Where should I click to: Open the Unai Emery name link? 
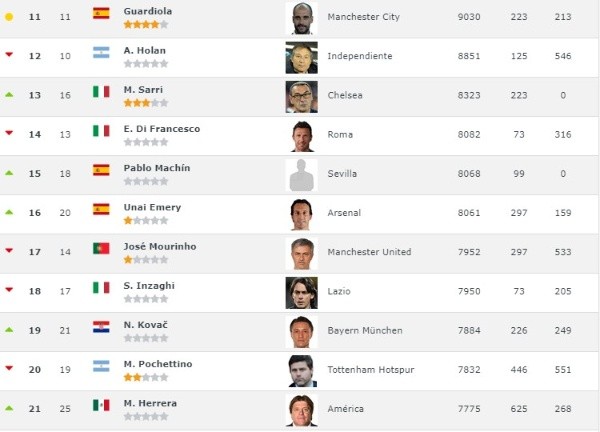pyautogui.click(x=152, y=207)
